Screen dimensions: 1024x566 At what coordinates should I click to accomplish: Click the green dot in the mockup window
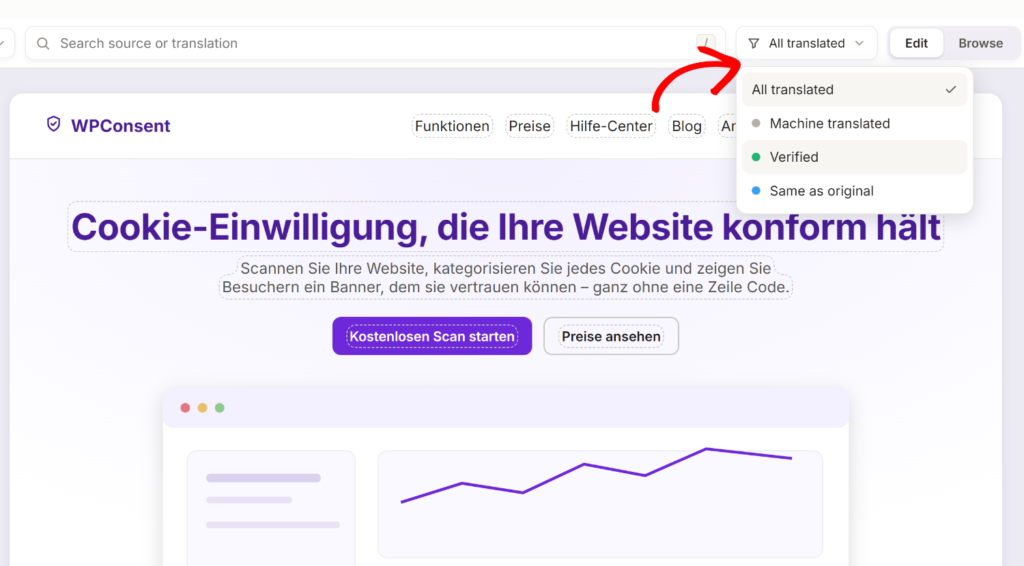pos(219,408)
